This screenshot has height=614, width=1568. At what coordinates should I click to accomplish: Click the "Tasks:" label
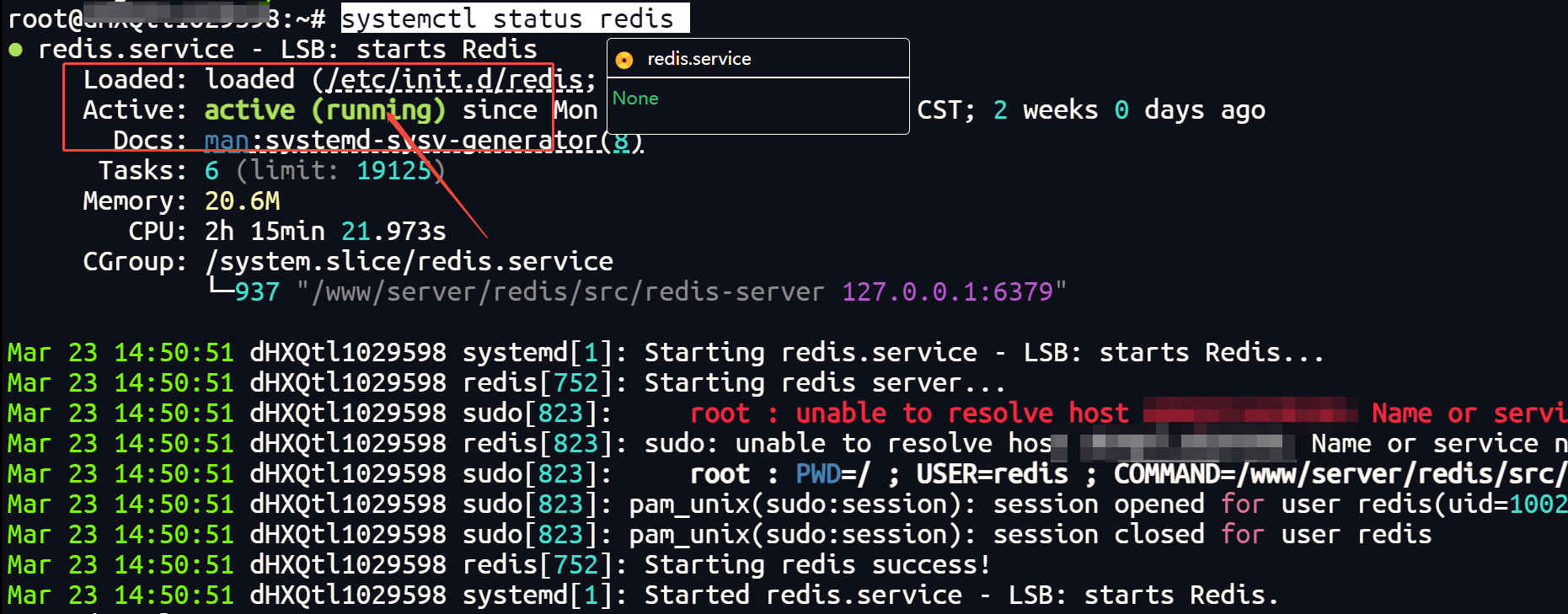pos(142,170)
